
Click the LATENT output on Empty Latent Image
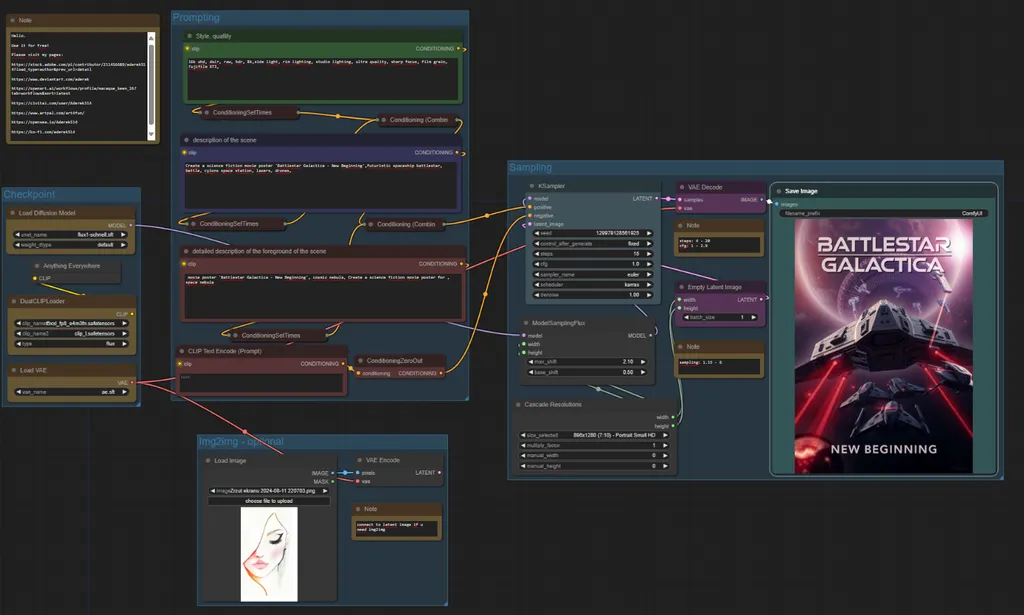point(761,298)
